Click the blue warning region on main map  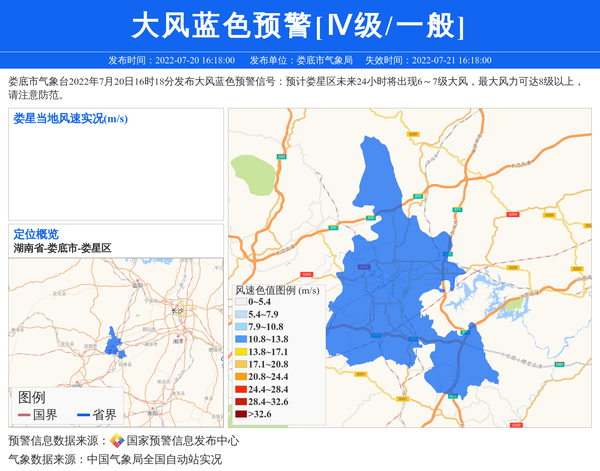point(400,280)
